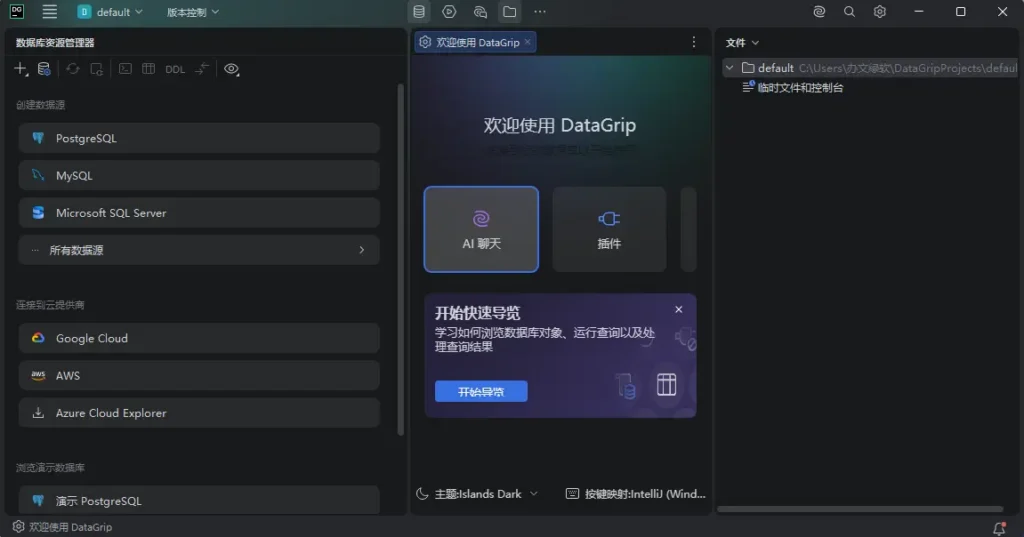Viewport: 1024px width, 537px height.
Task: Click the stop/deactivate toolbar icon
Action: tap(97, 69)
